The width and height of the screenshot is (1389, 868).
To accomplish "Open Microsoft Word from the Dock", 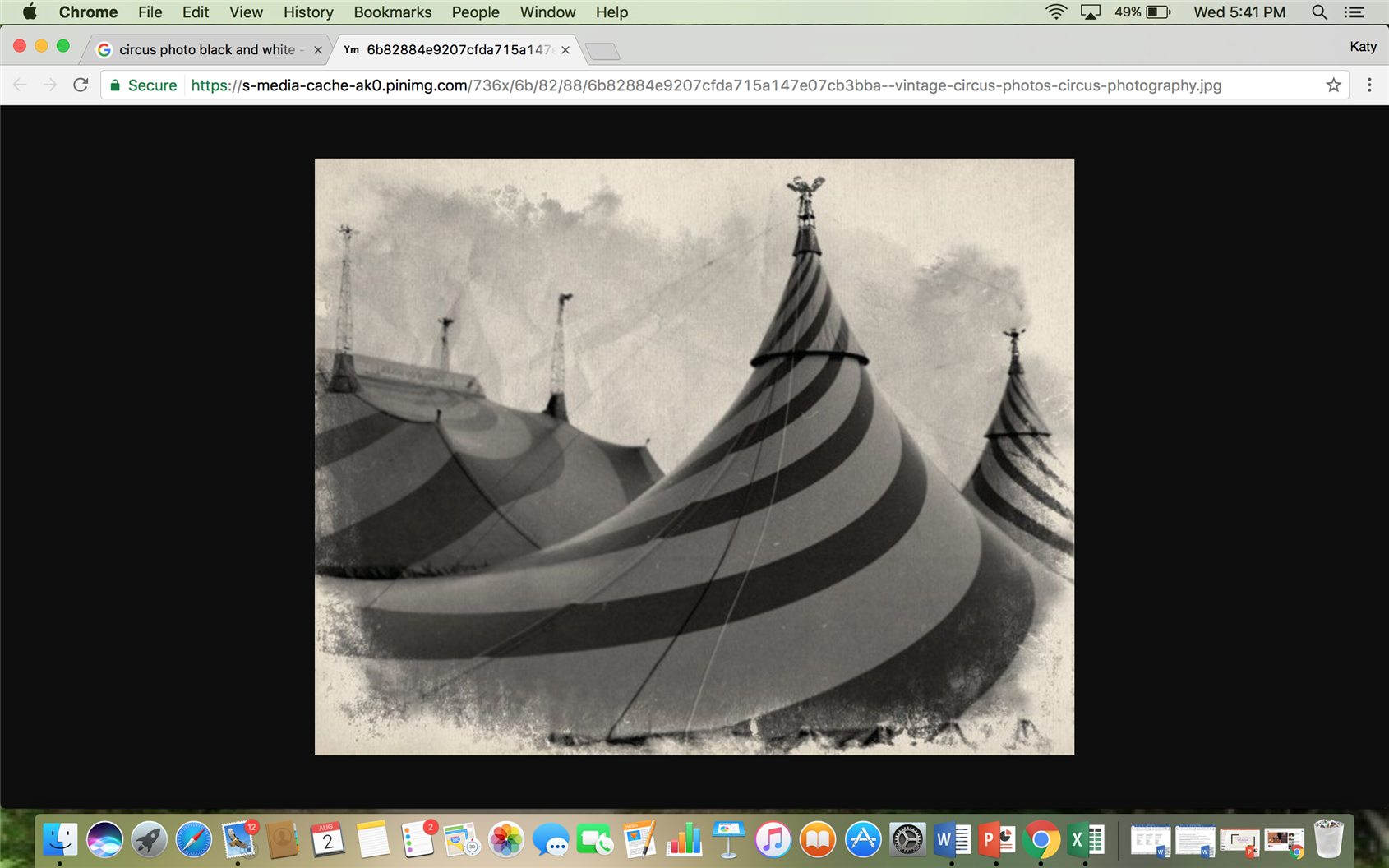I will coord(951,840).
